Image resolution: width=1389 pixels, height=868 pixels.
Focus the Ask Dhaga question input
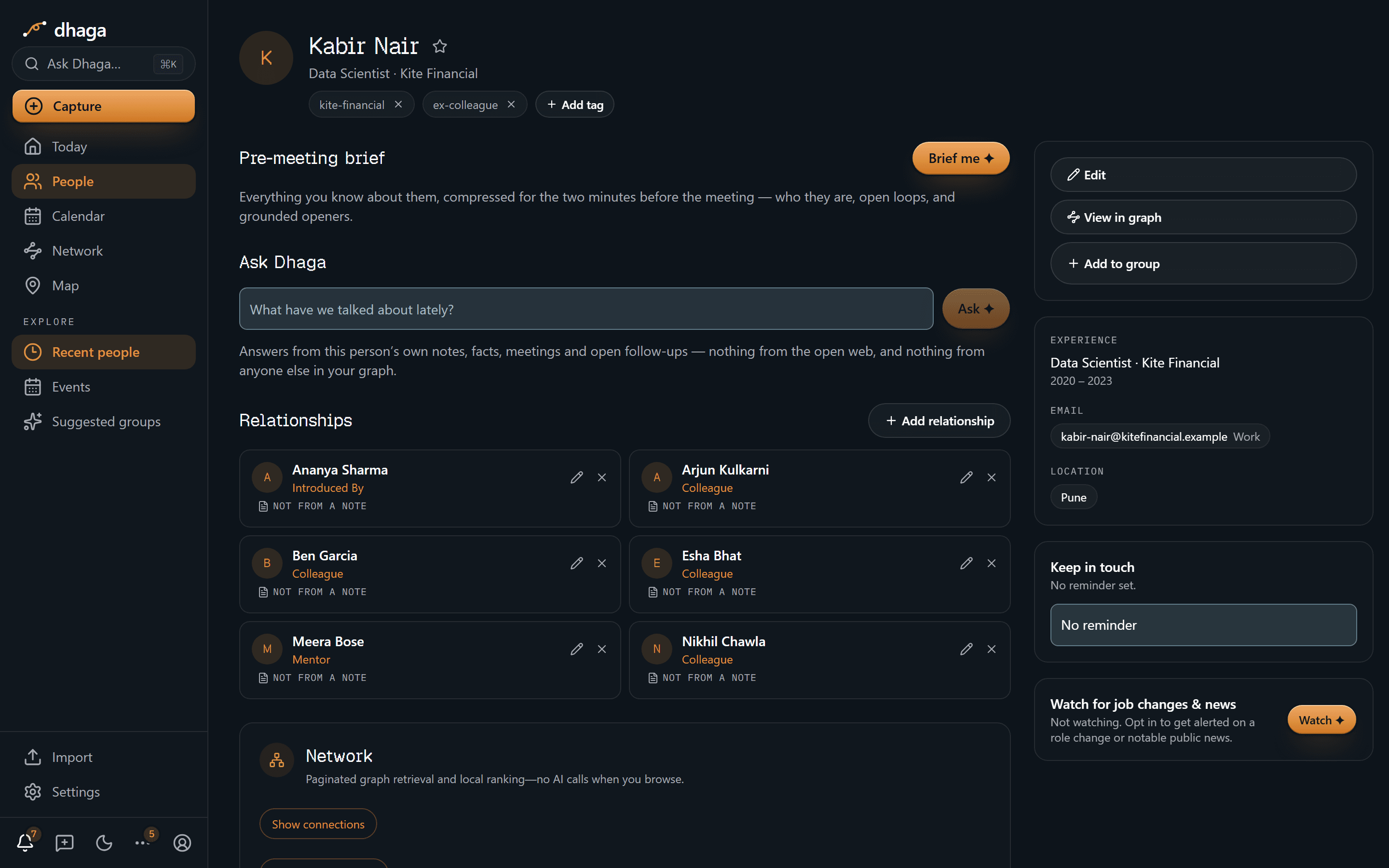click(x=586, y=309)
